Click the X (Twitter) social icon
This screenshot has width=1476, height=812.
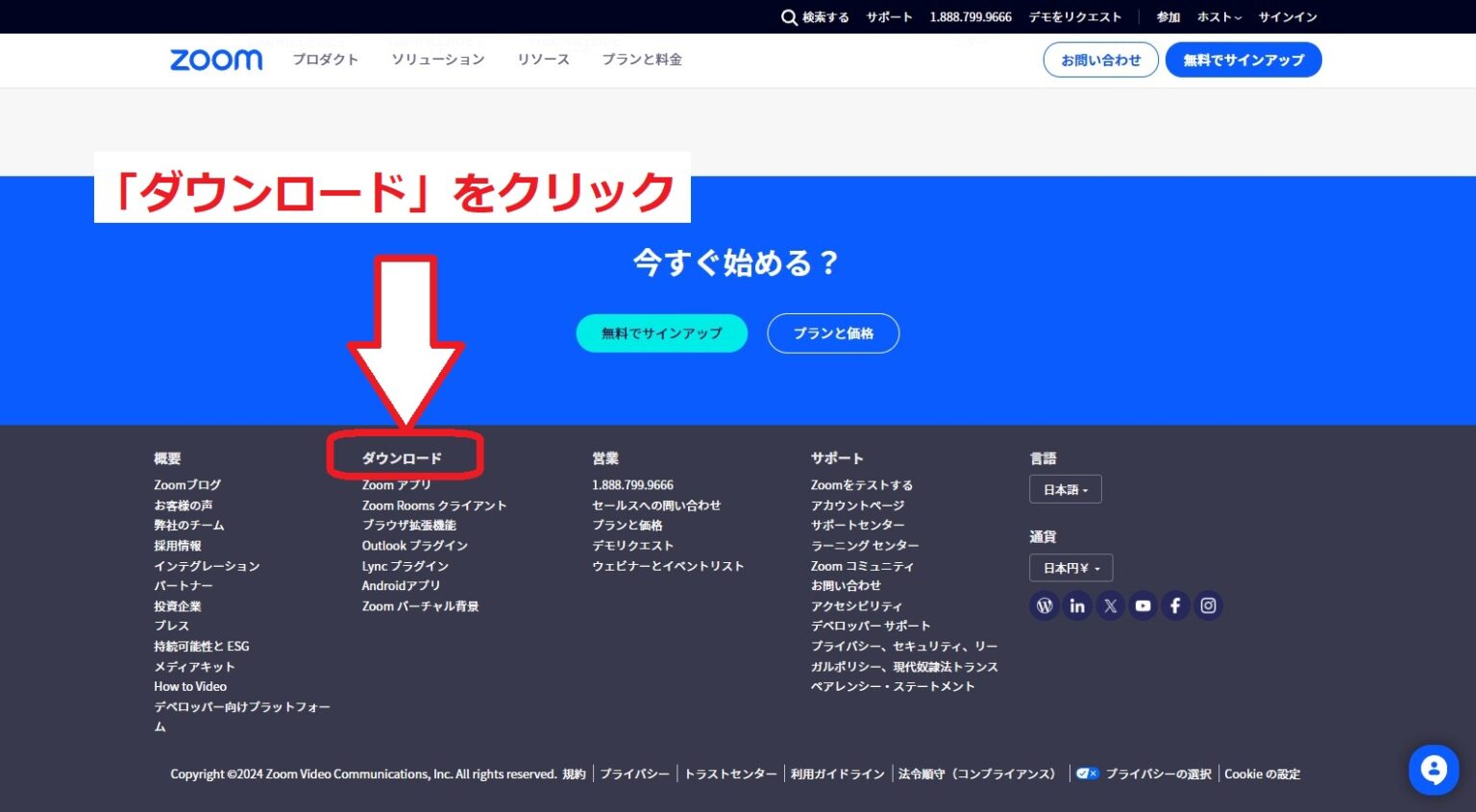pos(1110,605)
